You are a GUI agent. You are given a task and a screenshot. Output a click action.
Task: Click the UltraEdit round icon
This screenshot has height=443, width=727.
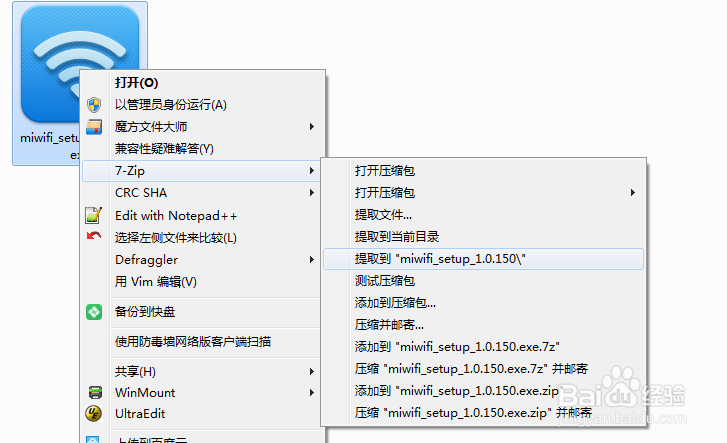(94, 413)
